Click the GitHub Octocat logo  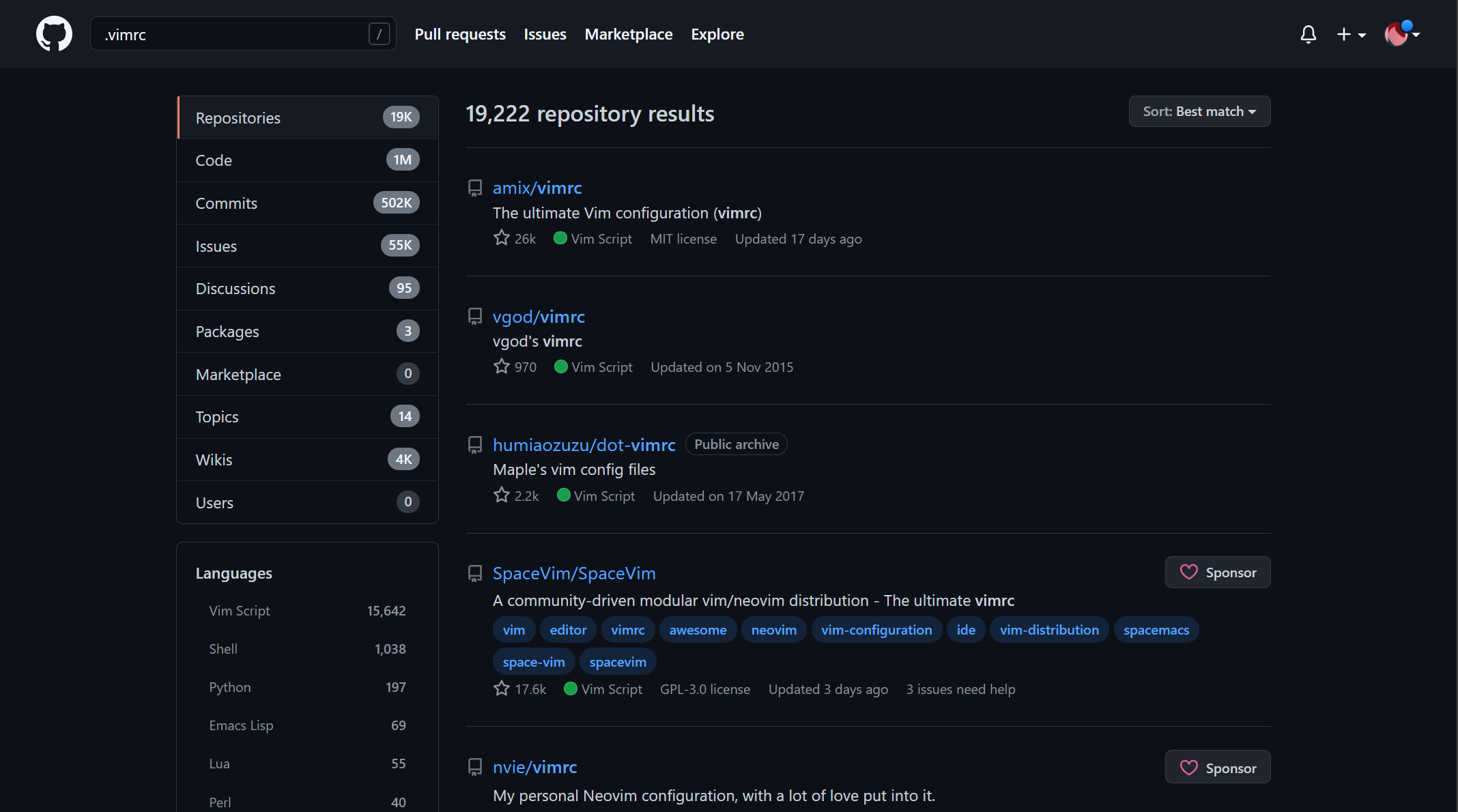(x=54, y=33)
